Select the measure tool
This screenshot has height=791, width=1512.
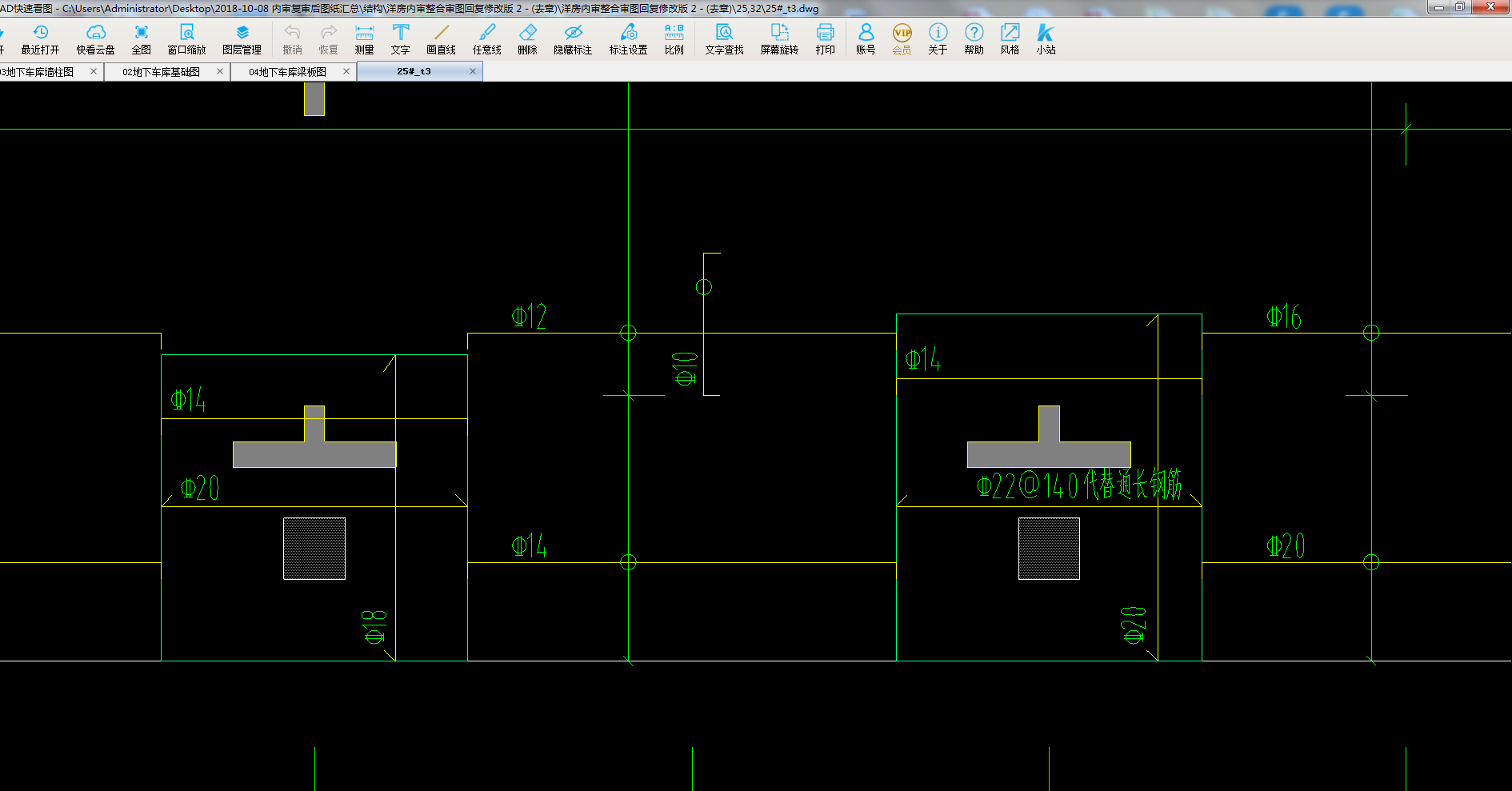tap(365, 39)
